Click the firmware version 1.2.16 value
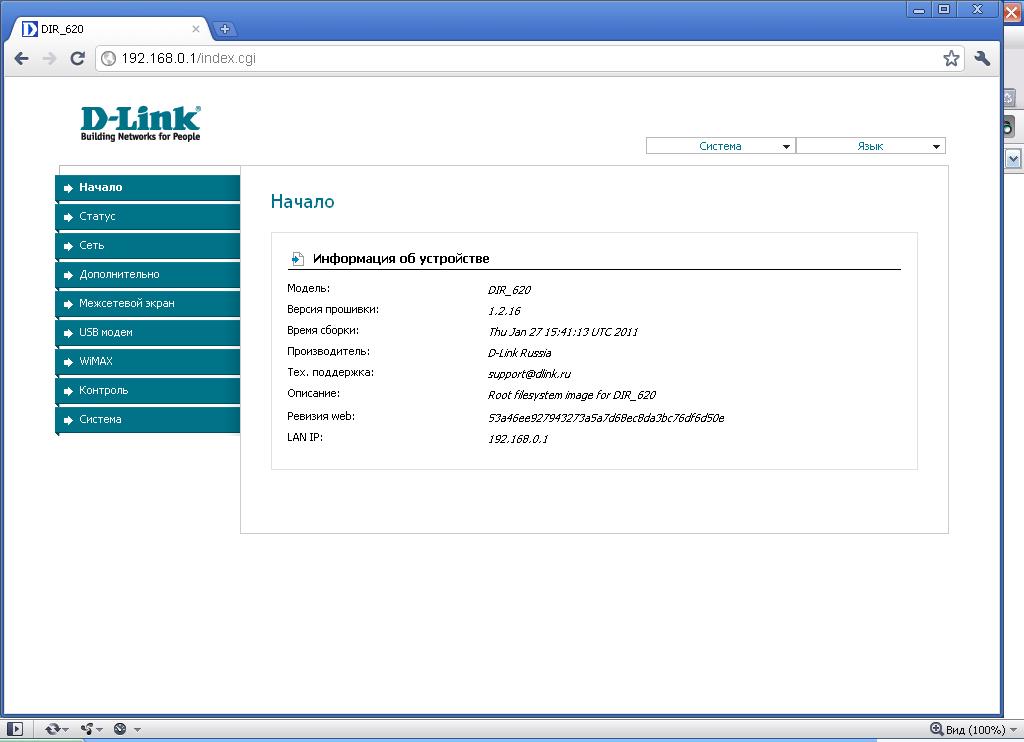The width and height of the screenshot is (1024, 742). [504, 311]
